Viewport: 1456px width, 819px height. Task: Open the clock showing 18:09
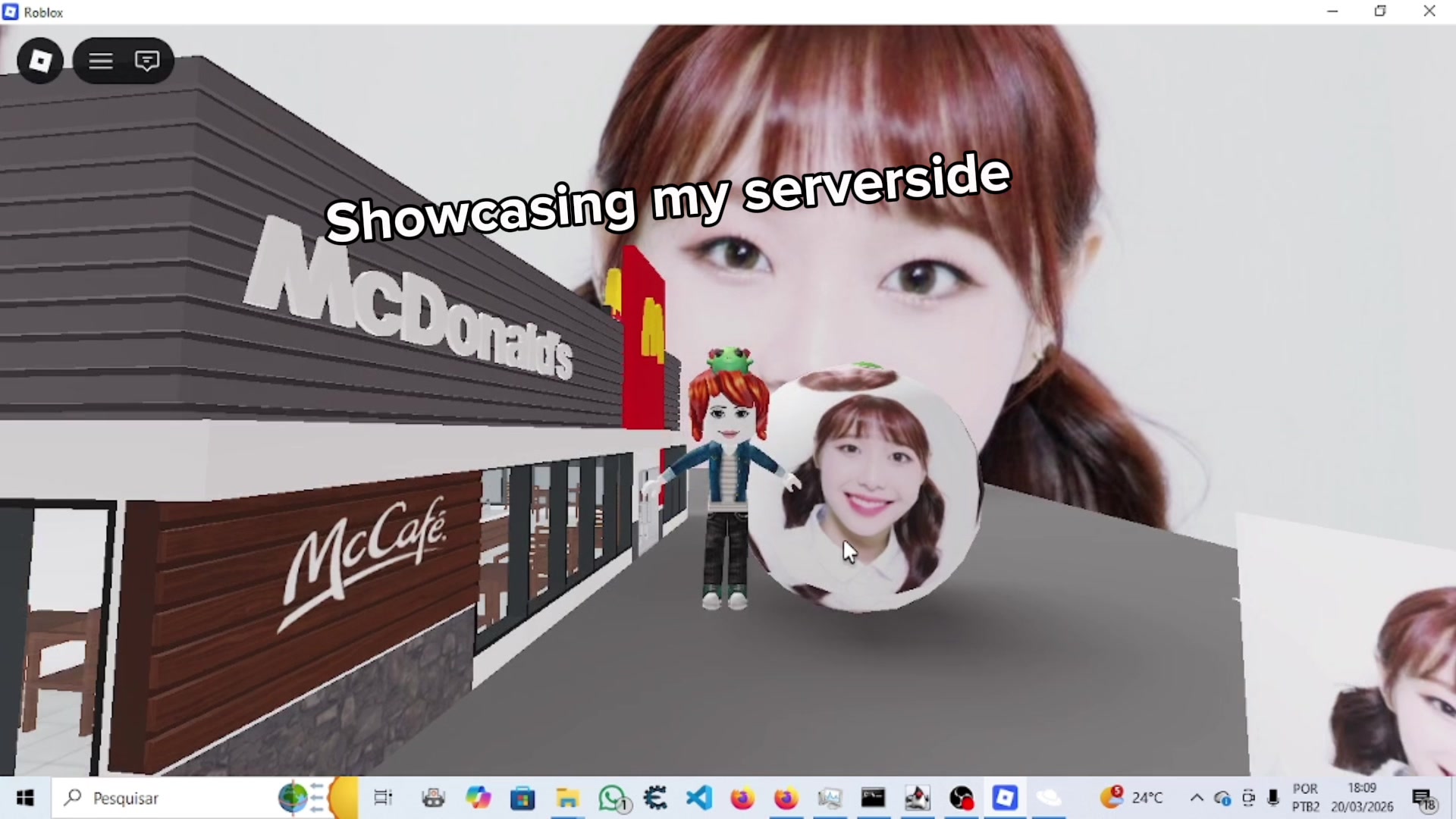click(1362, 798)
